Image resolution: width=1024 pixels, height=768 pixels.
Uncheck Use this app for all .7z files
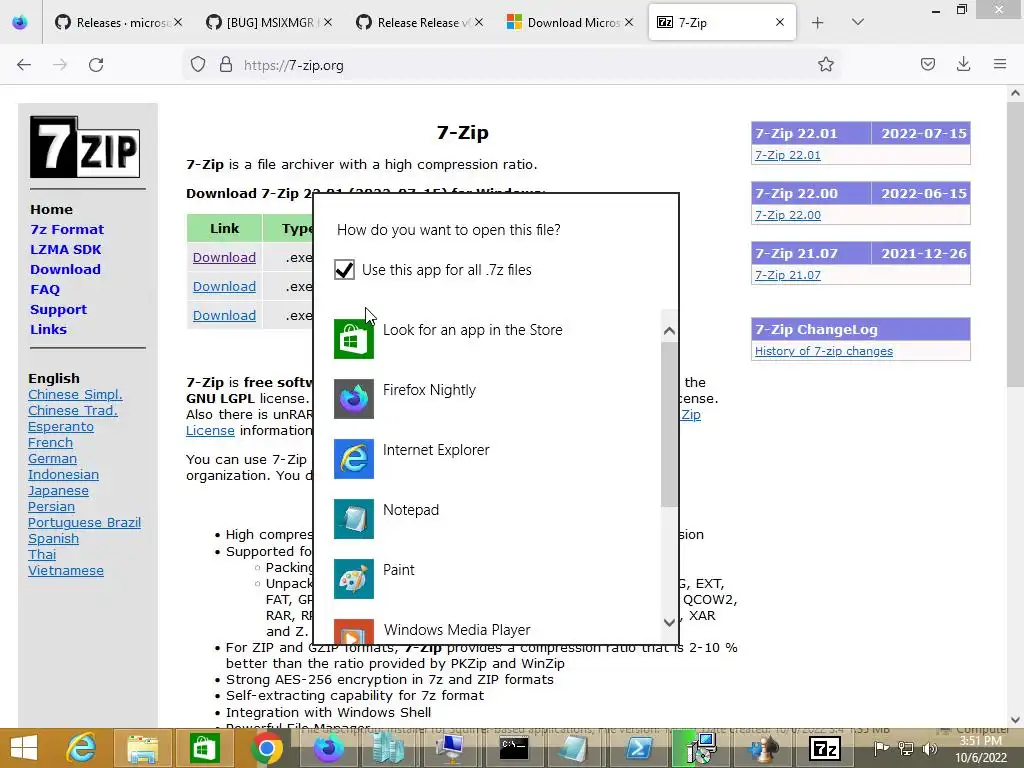(344, 270)
